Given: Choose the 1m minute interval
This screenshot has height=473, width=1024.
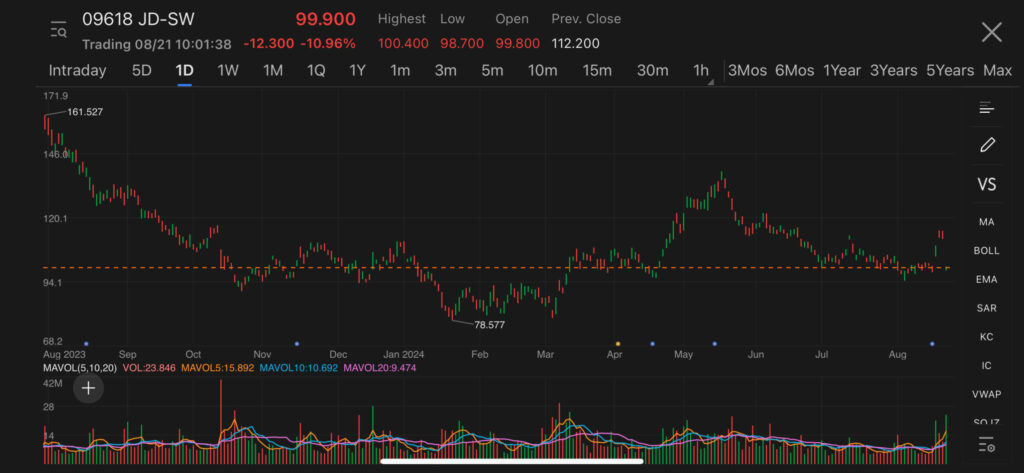Looking at the screenshot, I should 400,71.
